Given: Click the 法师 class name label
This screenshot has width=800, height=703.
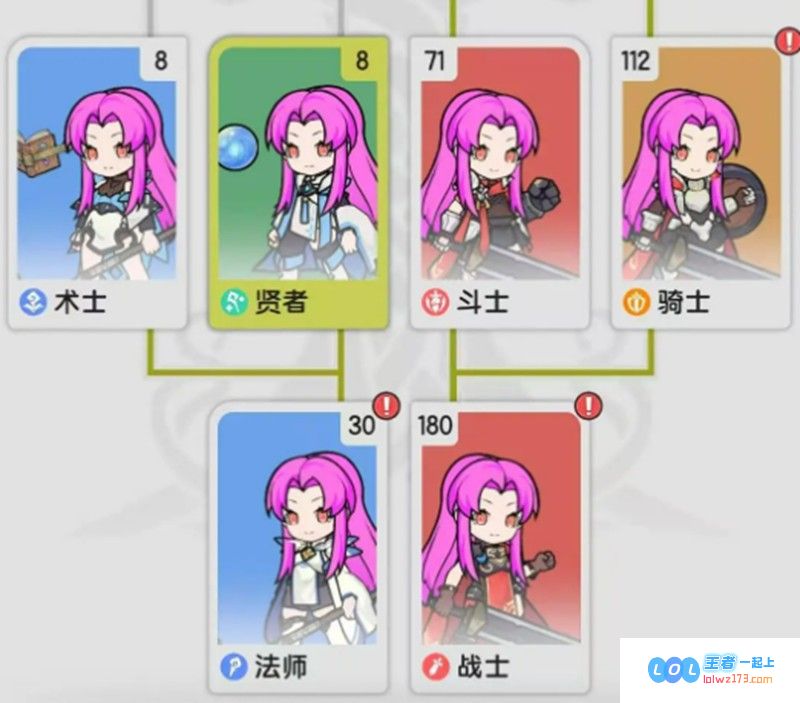Looking at the screenshot, I should pos(281,667).
